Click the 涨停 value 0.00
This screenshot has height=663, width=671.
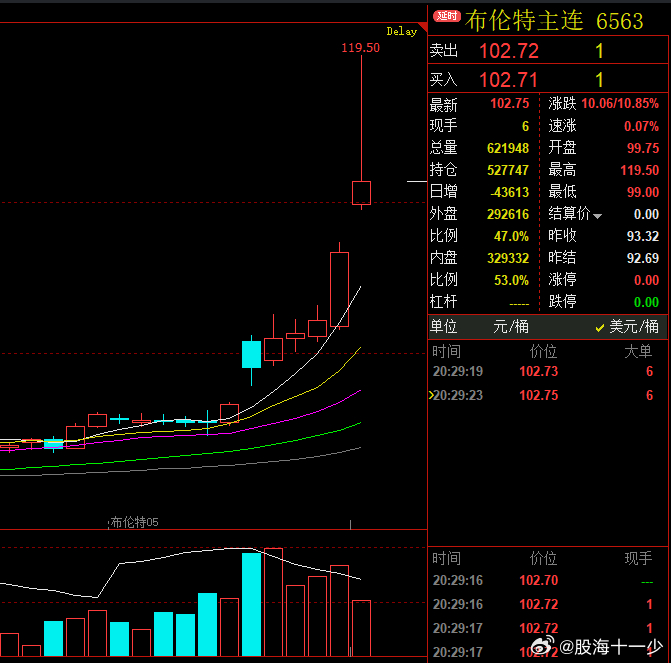click(x=646, y=280)
